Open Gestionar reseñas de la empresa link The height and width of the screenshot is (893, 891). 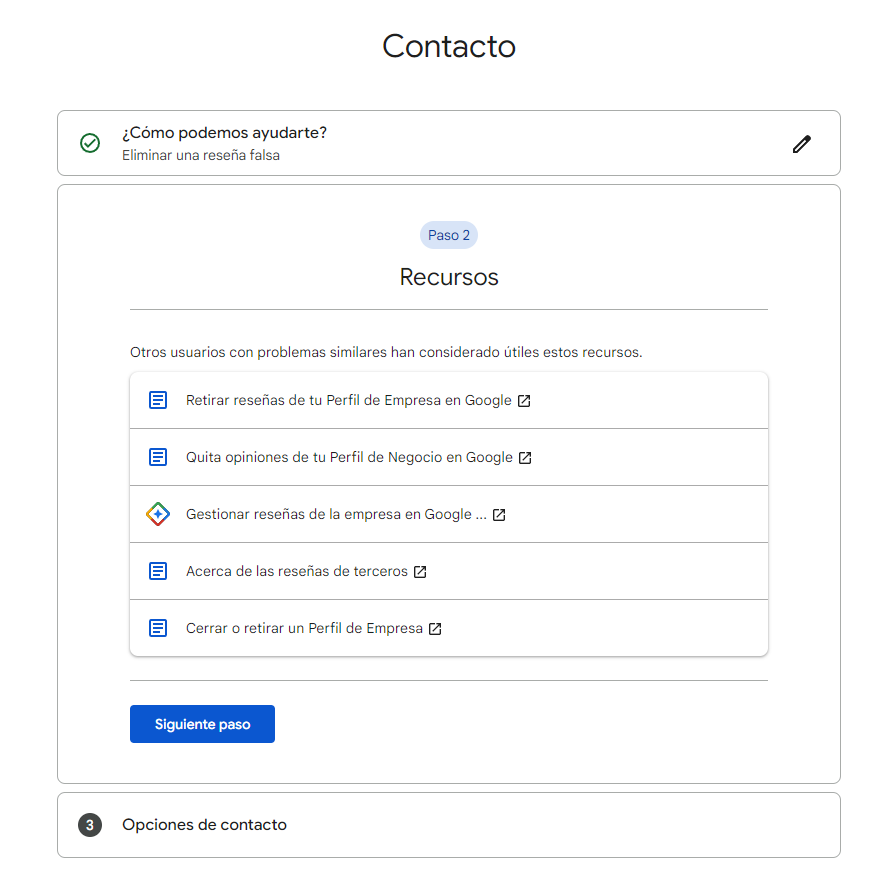336,514
